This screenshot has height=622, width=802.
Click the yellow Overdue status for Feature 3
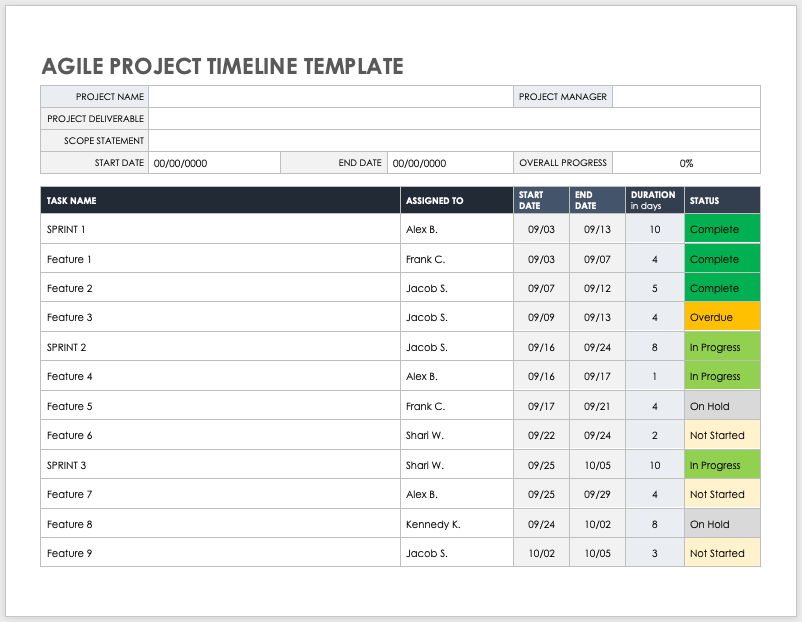(721, 317)
